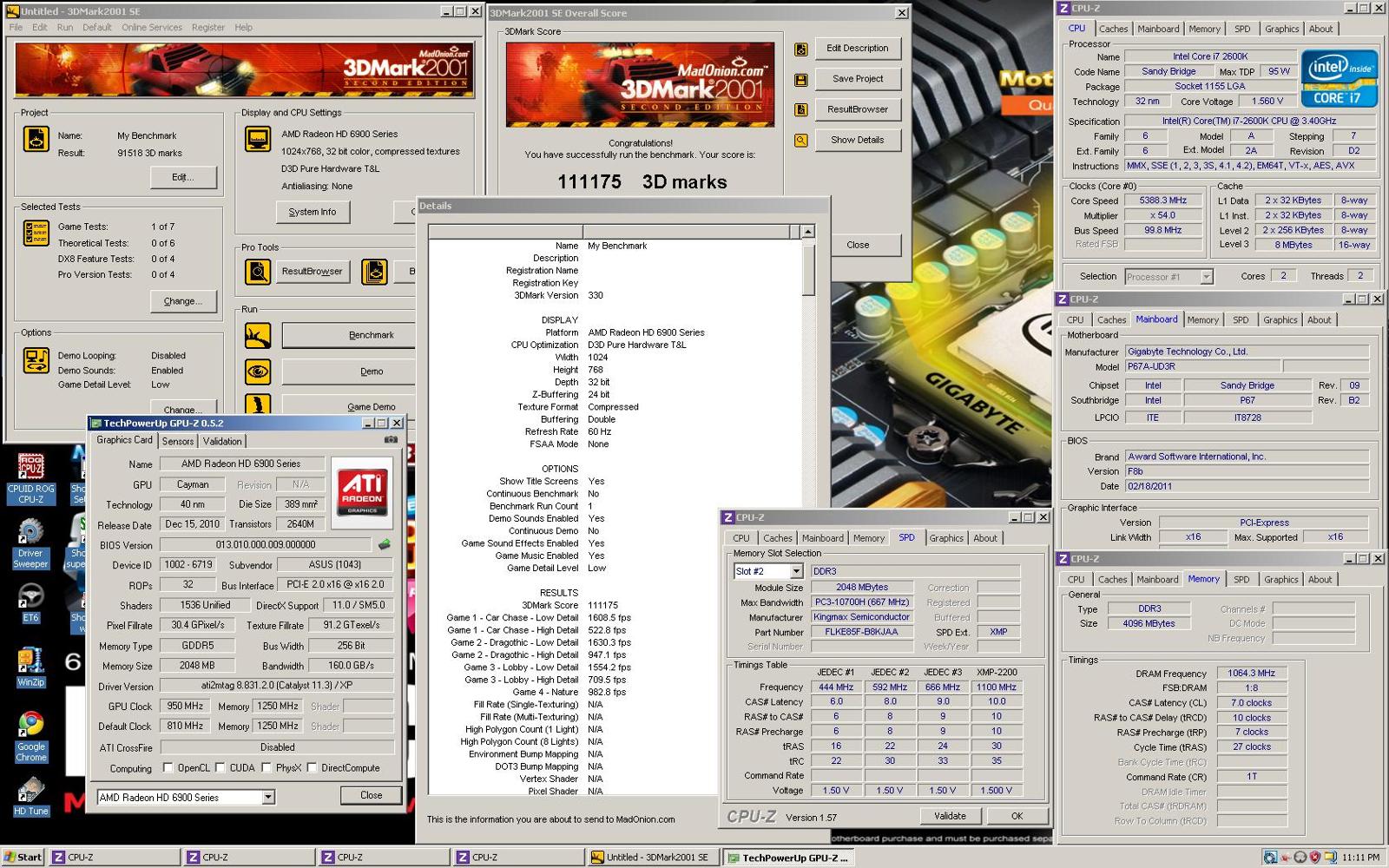Screen dimensions: 1389x868
Task: Select the Caches tab in the top CPU-Z window
Action: coord(1113,29)
